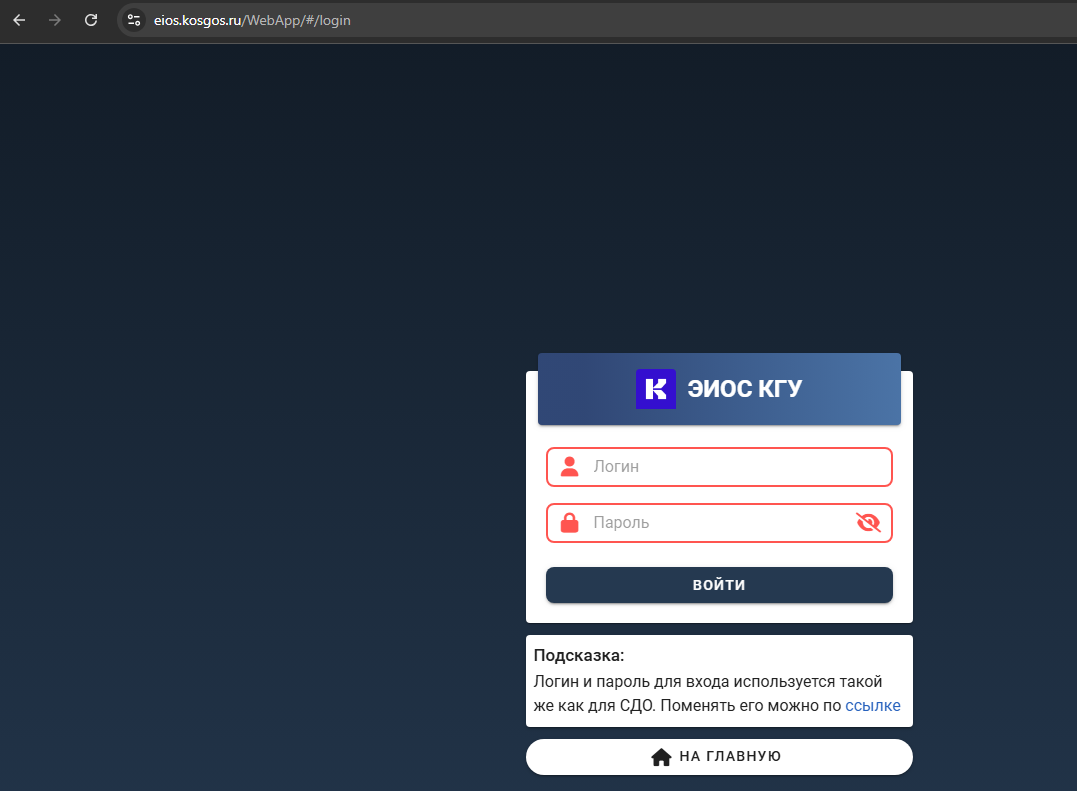
Task: Click the НА ГЛАВНУЮ button text
Action: [730, 757]
